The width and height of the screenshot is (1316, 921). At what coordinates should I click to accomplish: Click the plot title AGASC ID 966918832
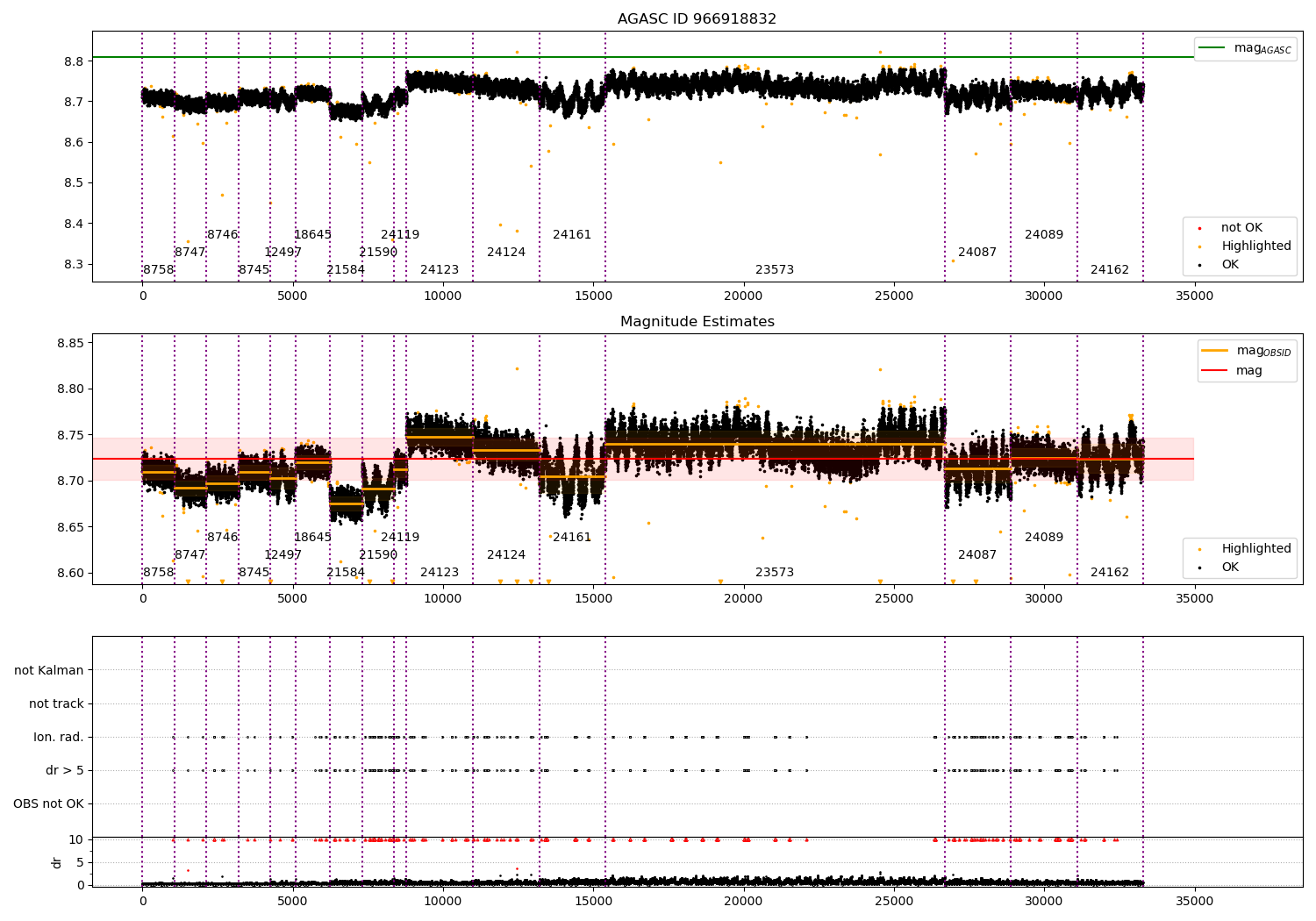(x=697, y=18)
